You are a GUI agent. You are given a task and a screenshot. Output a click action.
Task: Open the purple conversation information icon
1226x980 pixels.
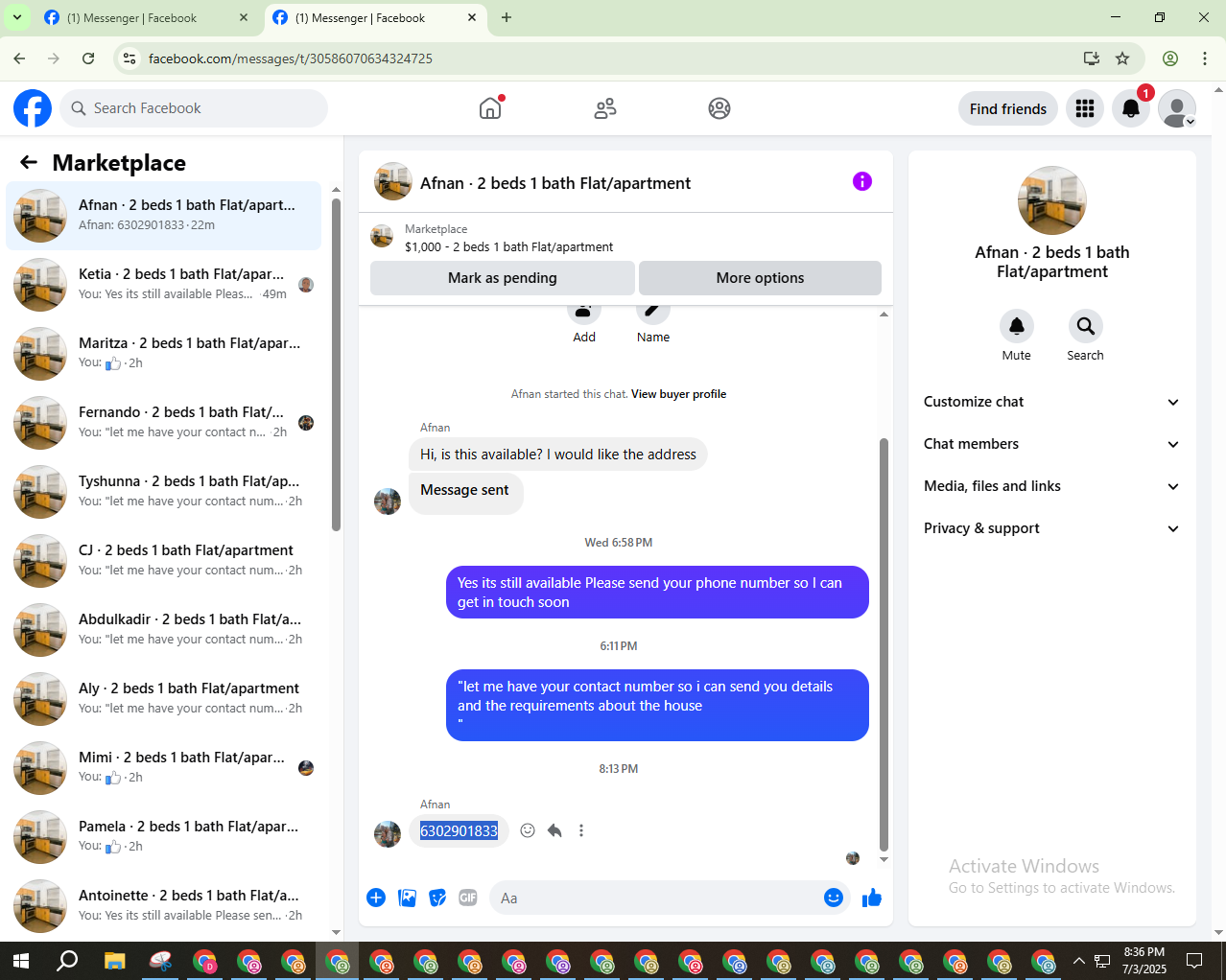point(862,181)
